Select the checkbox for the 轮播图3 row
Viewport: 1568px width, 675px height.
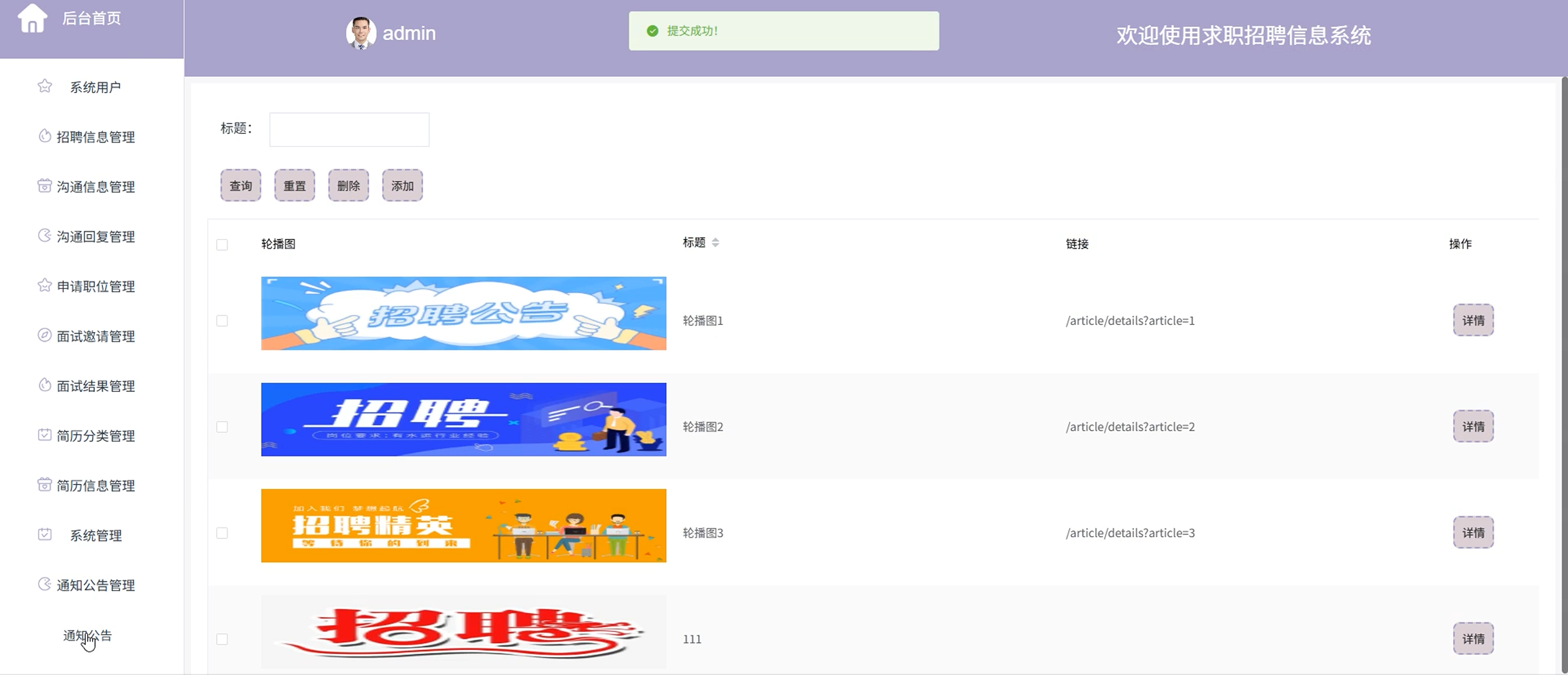pos(222,533)
